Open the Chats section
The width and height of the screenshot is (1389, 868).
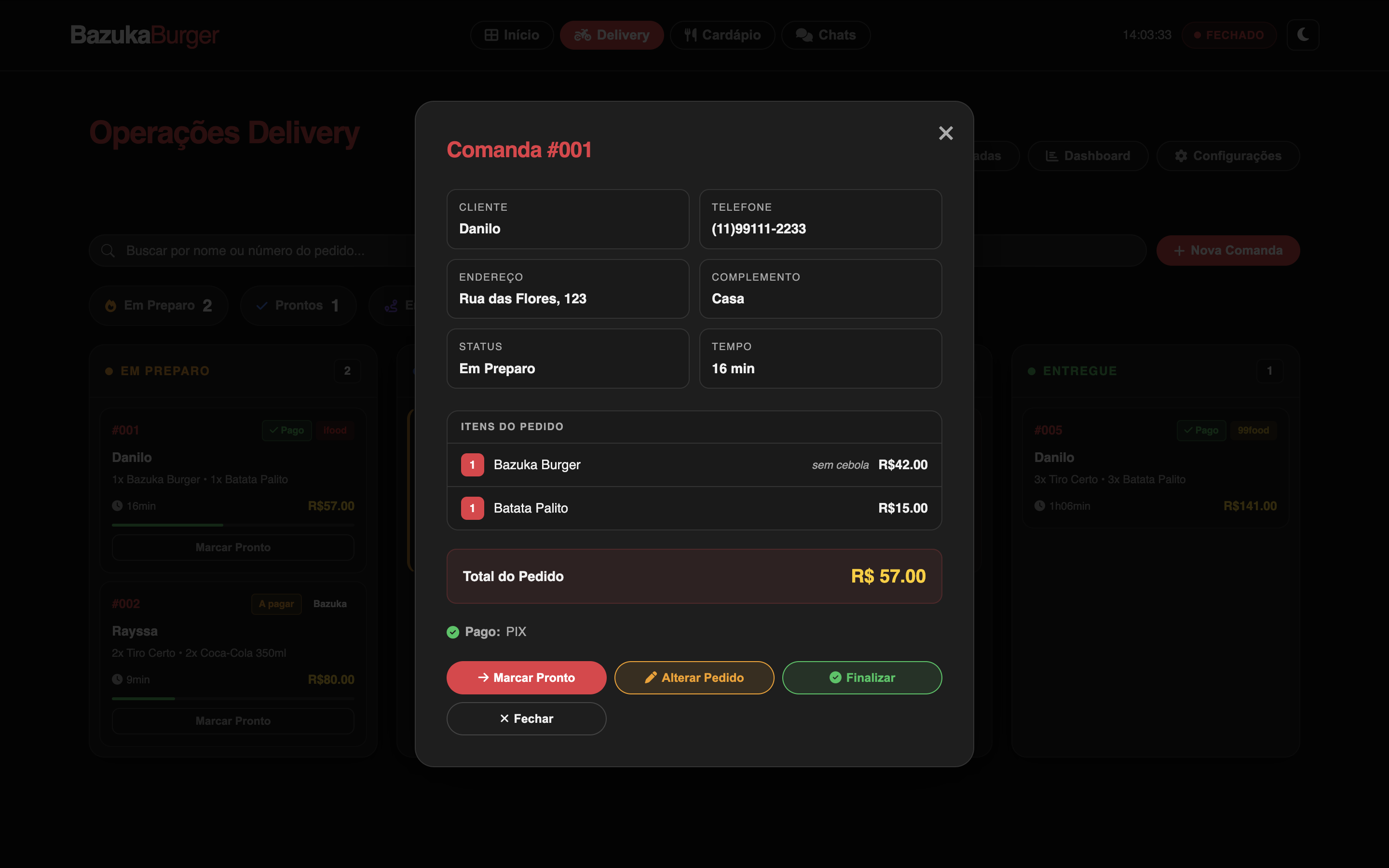coord(825,35)
